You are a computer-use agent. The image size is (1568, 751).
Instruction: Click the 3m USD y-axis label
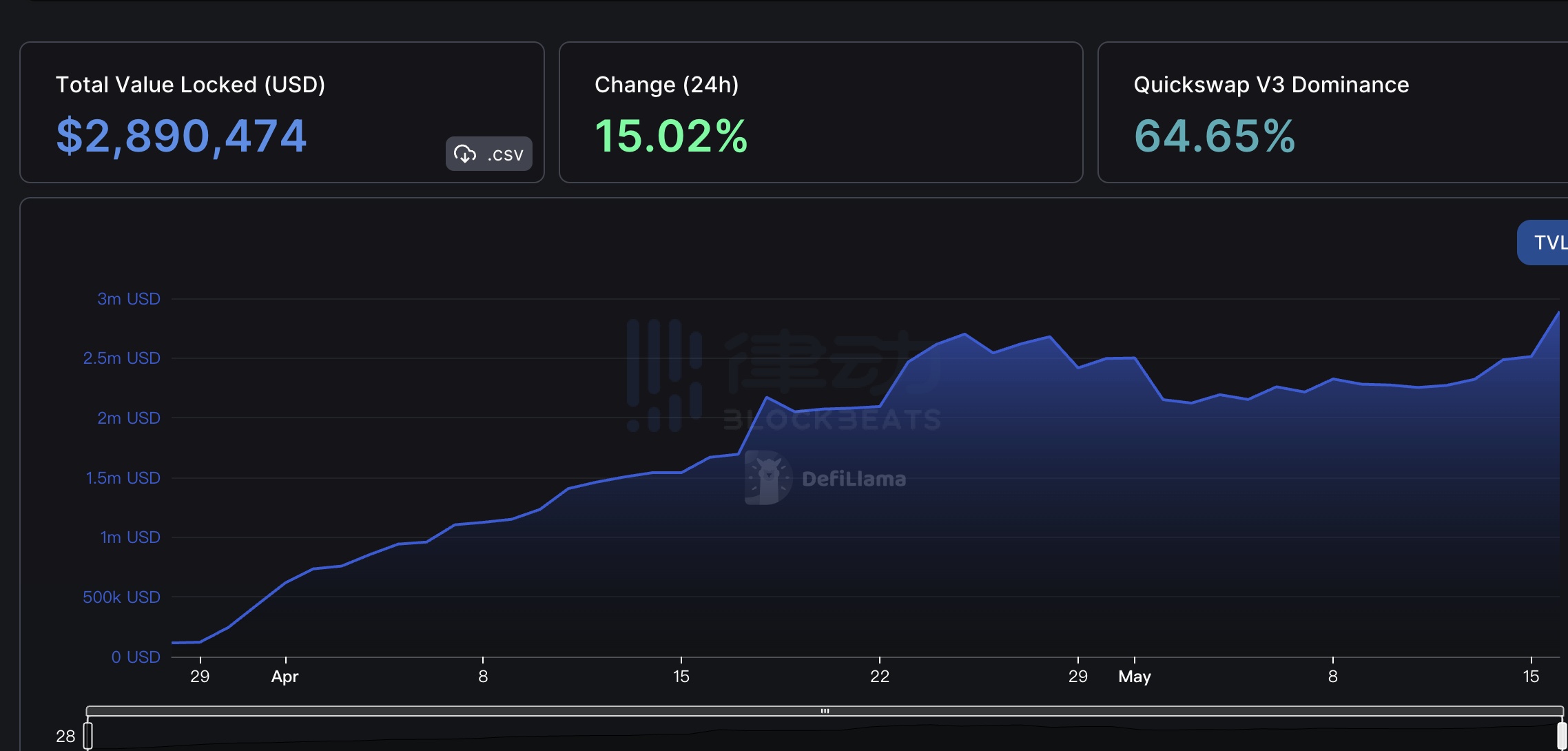click(129, 298)
